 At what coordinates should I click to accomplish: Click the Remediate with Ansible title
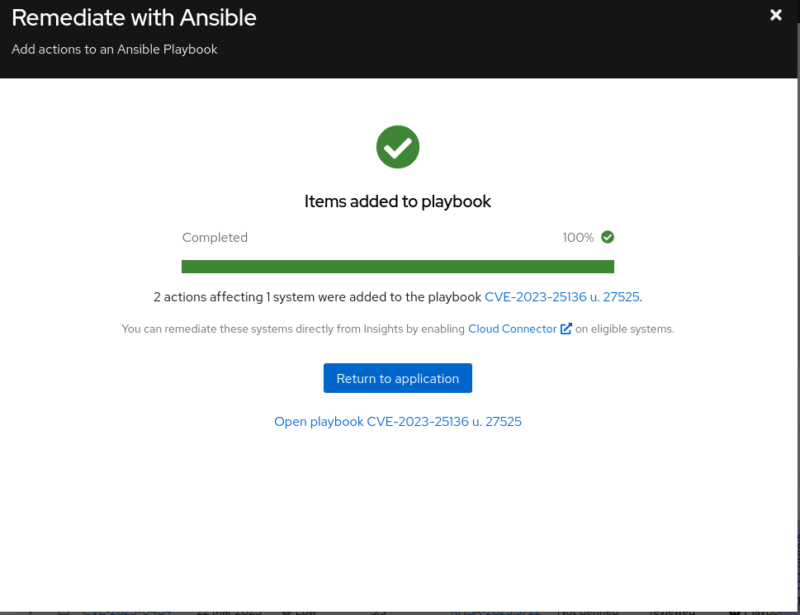134,18
